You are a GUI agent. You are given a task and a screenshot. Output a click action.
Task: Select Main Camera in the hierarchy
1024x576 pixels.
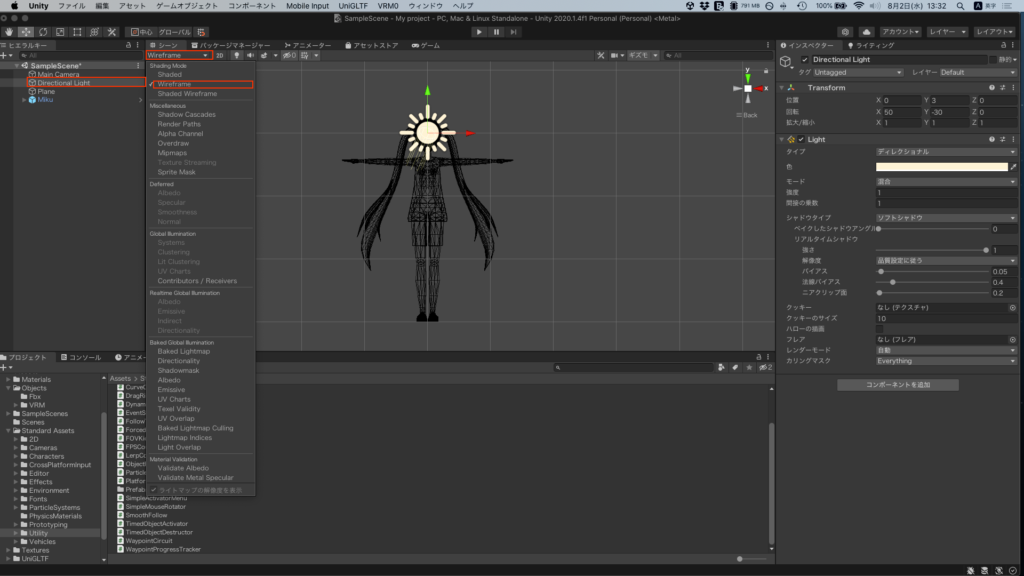click(x=59, y=74)
